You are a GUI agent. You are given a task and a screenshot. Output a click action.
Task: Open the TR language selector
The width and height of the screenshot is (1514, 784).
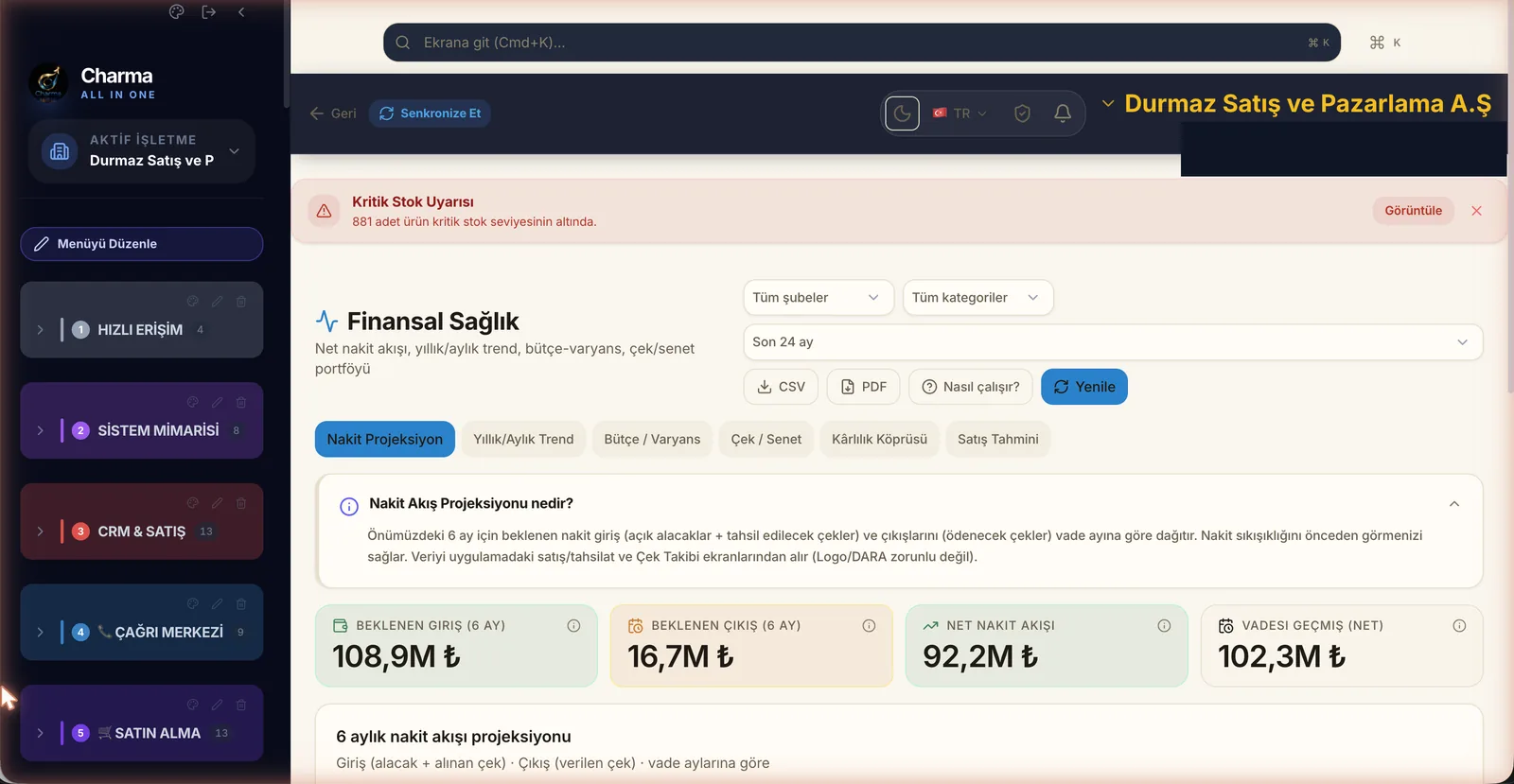tap(959, 113)
